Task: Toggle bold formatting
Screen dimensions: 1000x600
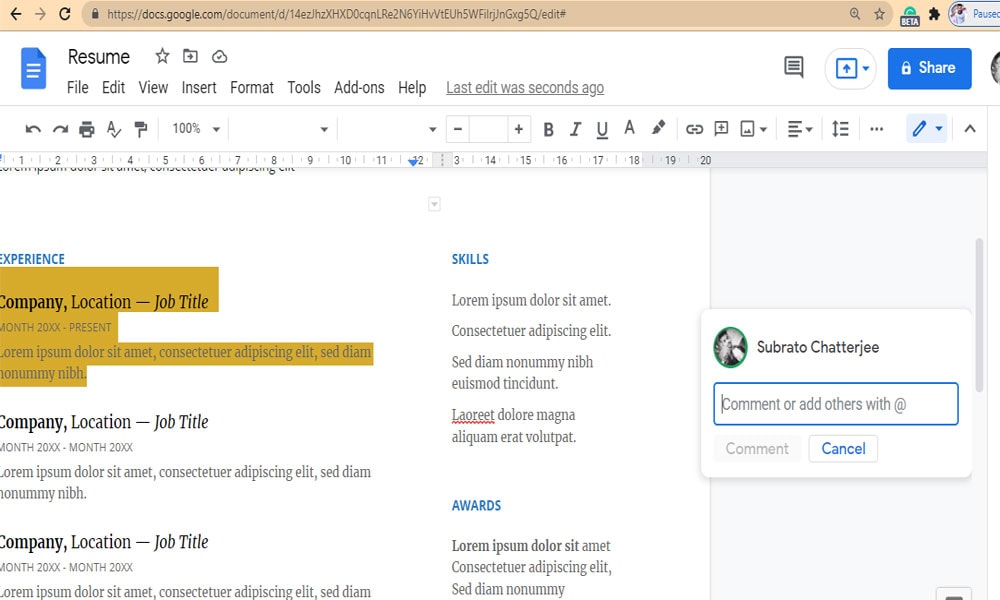Action: [x=548, y=129]
